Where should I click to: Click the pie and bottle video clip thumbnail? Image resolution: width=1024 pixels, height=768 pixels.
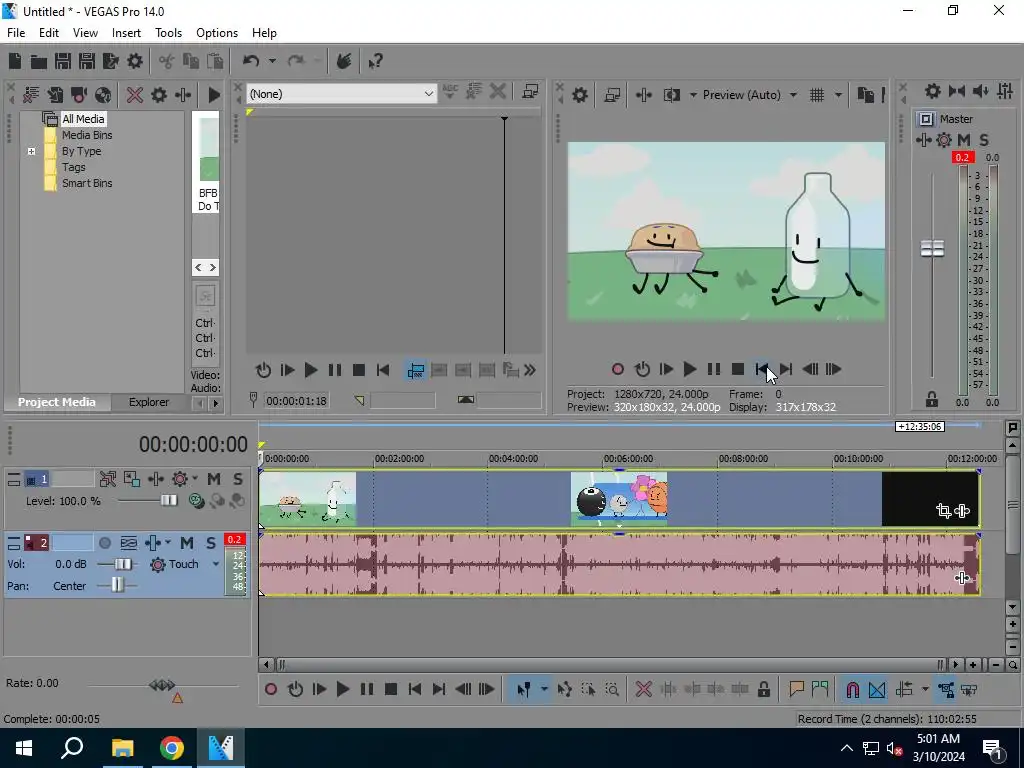308,498
